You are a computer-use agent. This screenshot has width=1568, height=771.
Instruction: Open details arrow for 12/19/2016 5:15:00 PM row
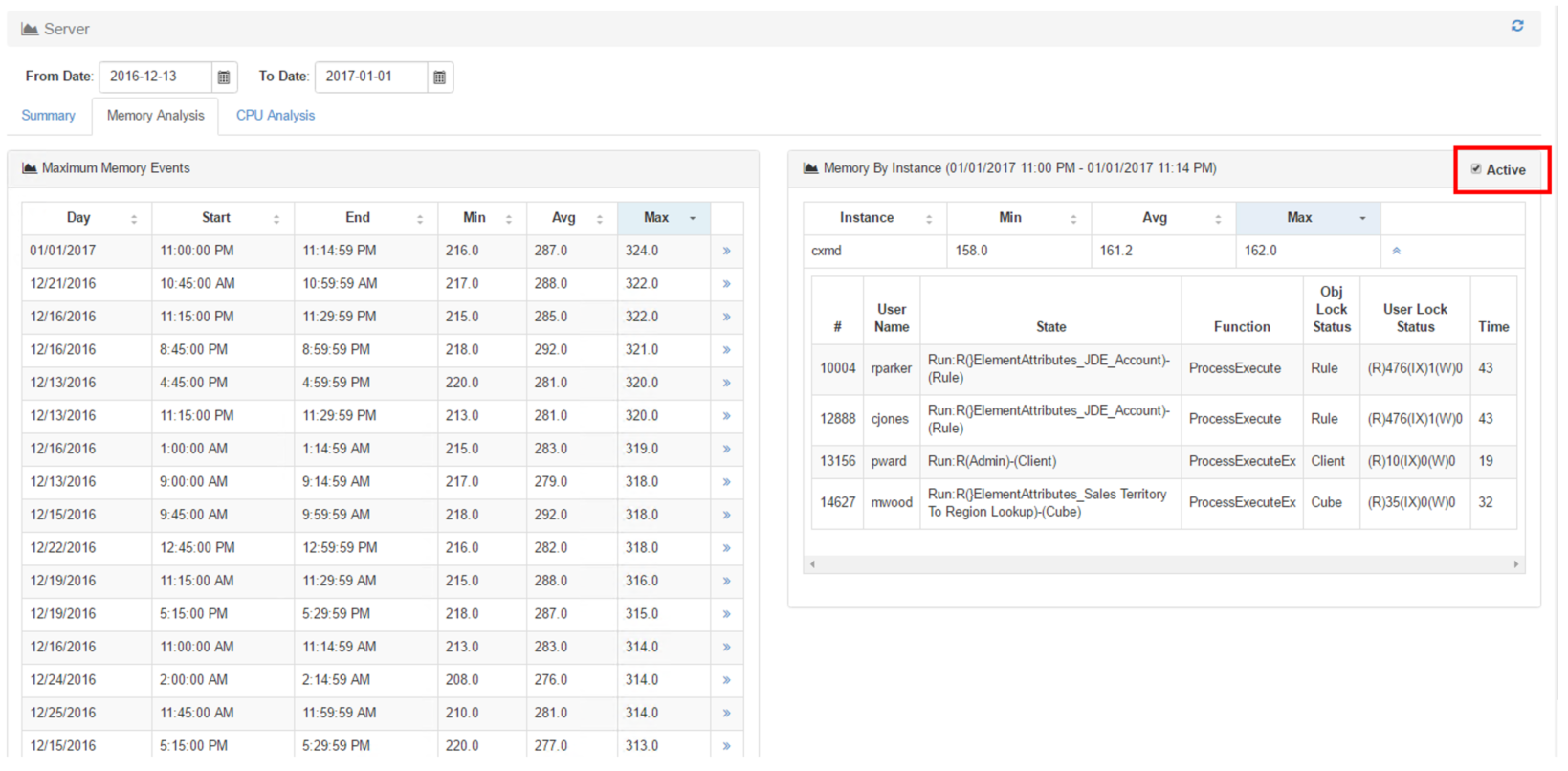727,614
